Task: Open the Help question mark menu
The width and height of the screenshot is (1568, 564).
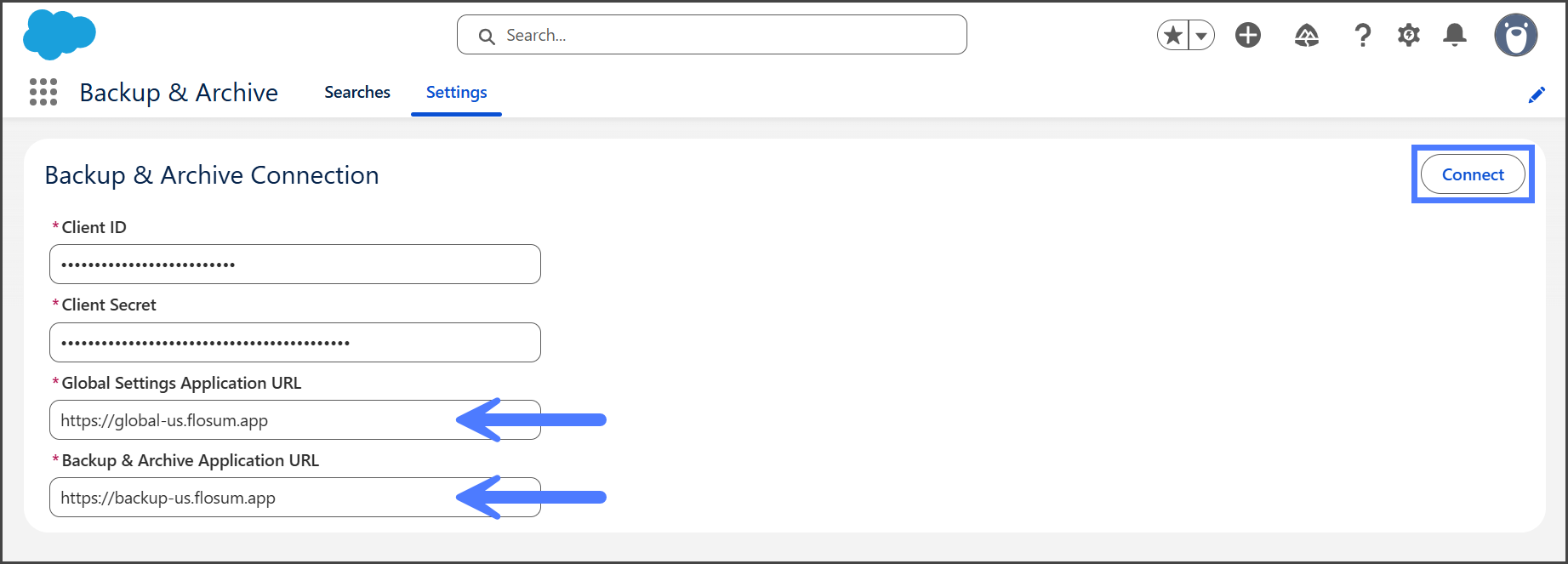Action: pos(1362,36)
